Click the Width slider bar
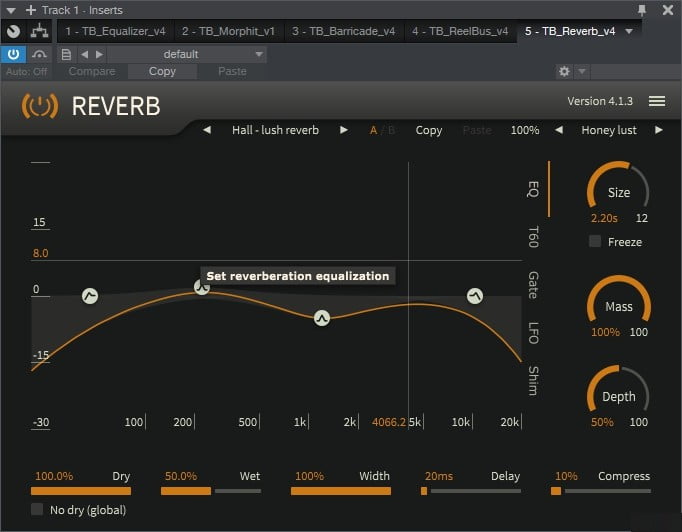Screen dimensions: 682x532 coord(341,491)
